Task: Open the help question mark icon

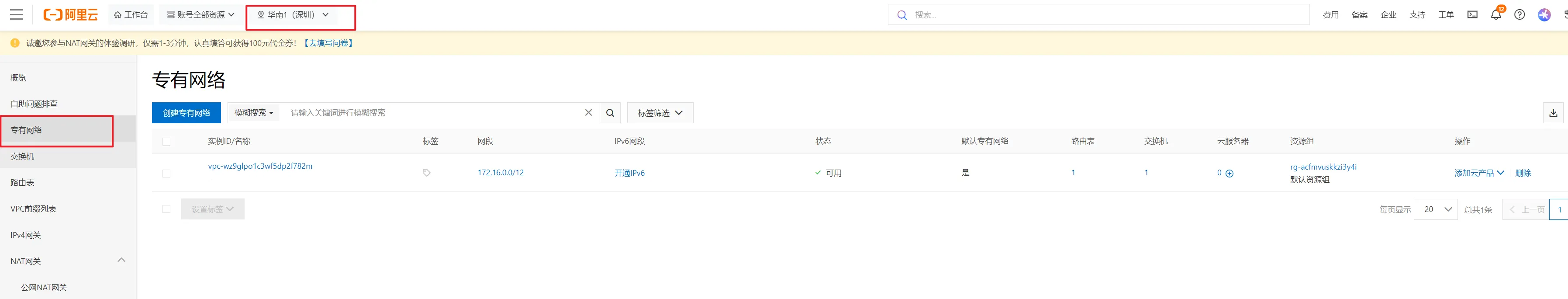Action: pos(1520,14)
